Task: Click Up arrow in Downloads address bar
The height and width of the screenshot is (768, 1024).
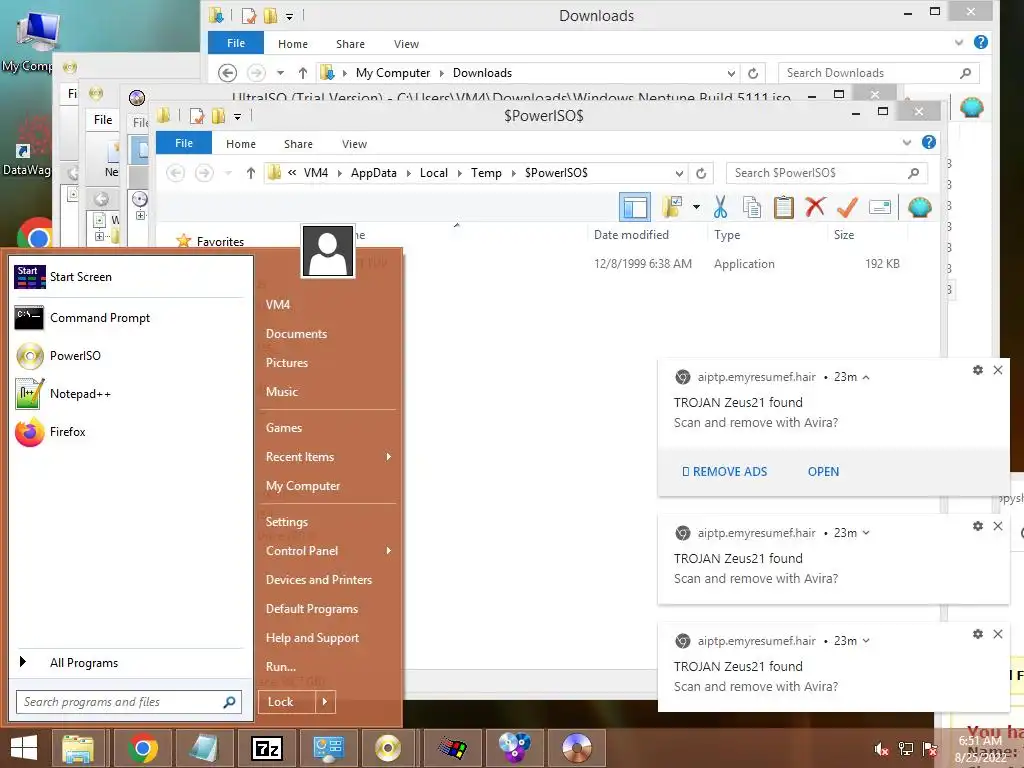Action: (x=302, y=73)
